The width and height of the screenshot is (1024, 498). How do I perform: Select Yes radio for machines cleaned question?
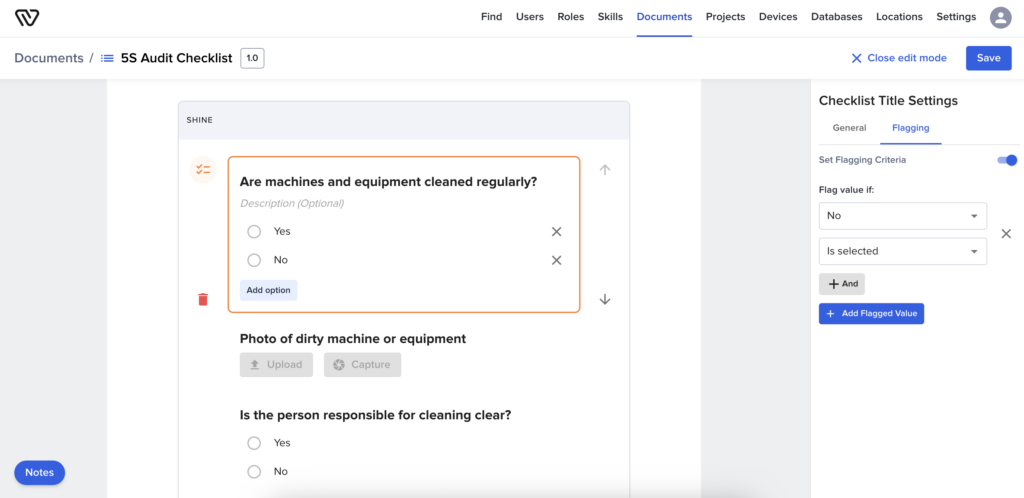pos(254,231)
